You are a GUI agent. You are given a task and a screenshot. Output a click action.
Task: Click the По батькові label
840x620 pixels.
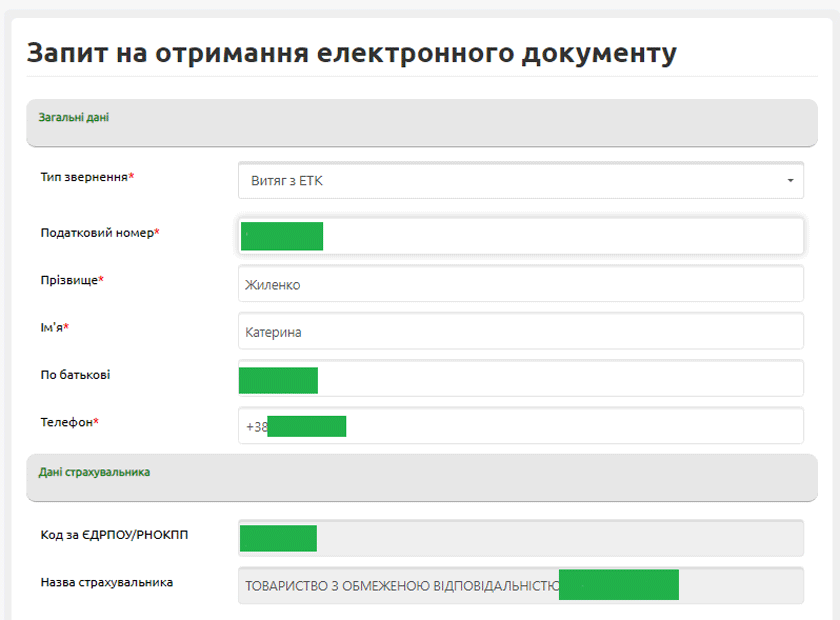tap(75, 375)
